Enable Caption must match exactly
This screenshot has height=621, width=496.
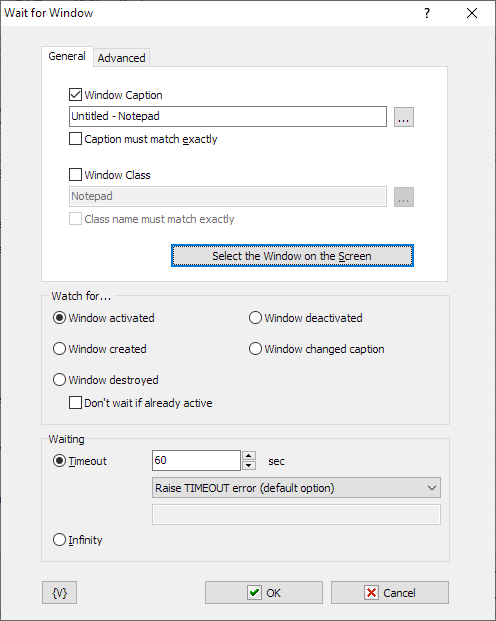pos(75,139)
